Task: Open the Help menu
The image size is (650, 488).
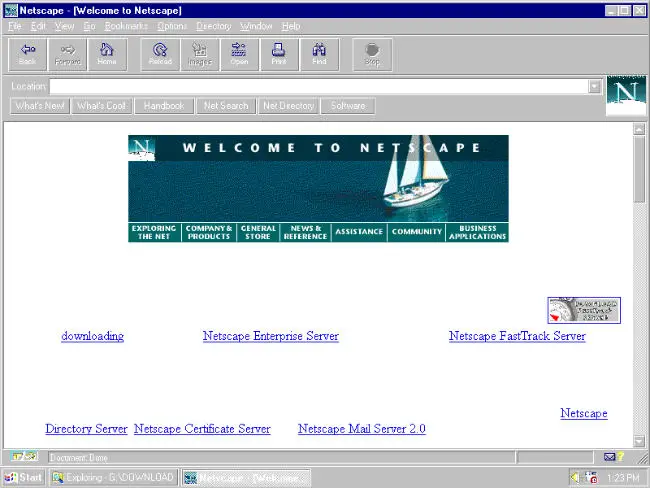Action: pyautogui.click(x=291, y=26)
